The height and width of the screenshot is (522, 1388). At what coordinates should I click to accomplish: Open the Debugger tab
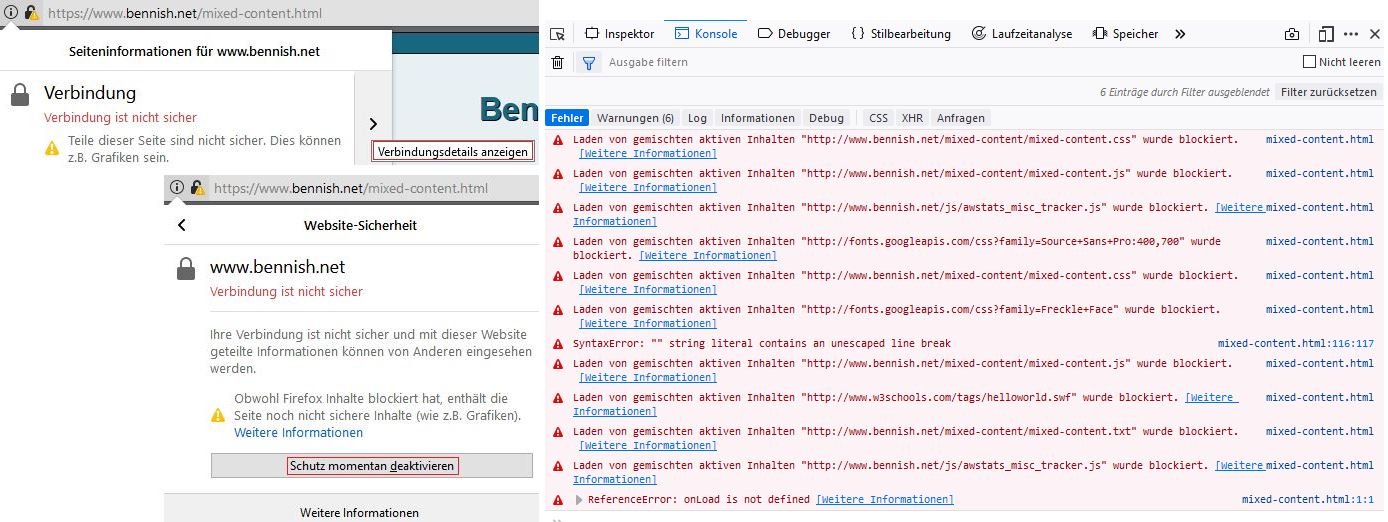(794, 34)
